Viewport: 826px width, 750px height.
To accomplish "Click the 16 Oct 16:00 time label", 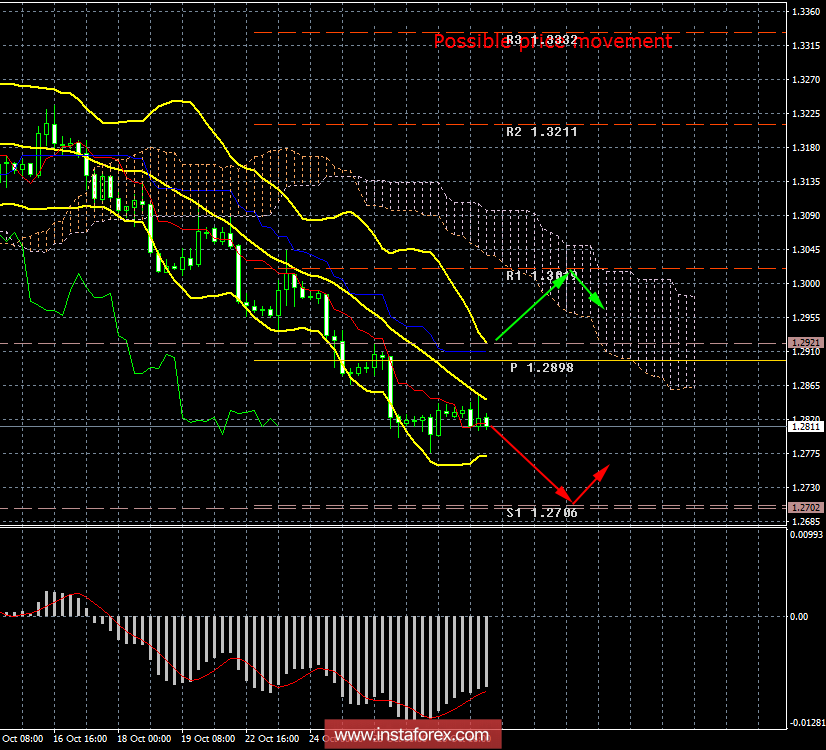I will point(80,738).
